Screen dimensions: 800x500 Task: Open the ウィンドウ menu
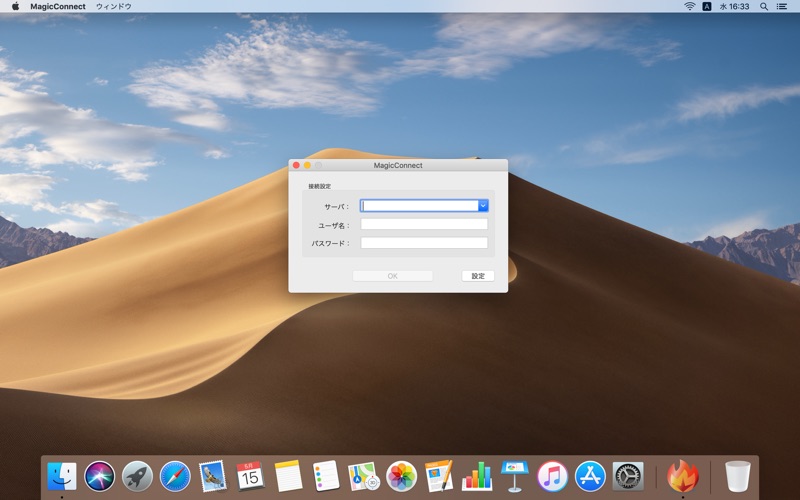click(x=114, y=6)
